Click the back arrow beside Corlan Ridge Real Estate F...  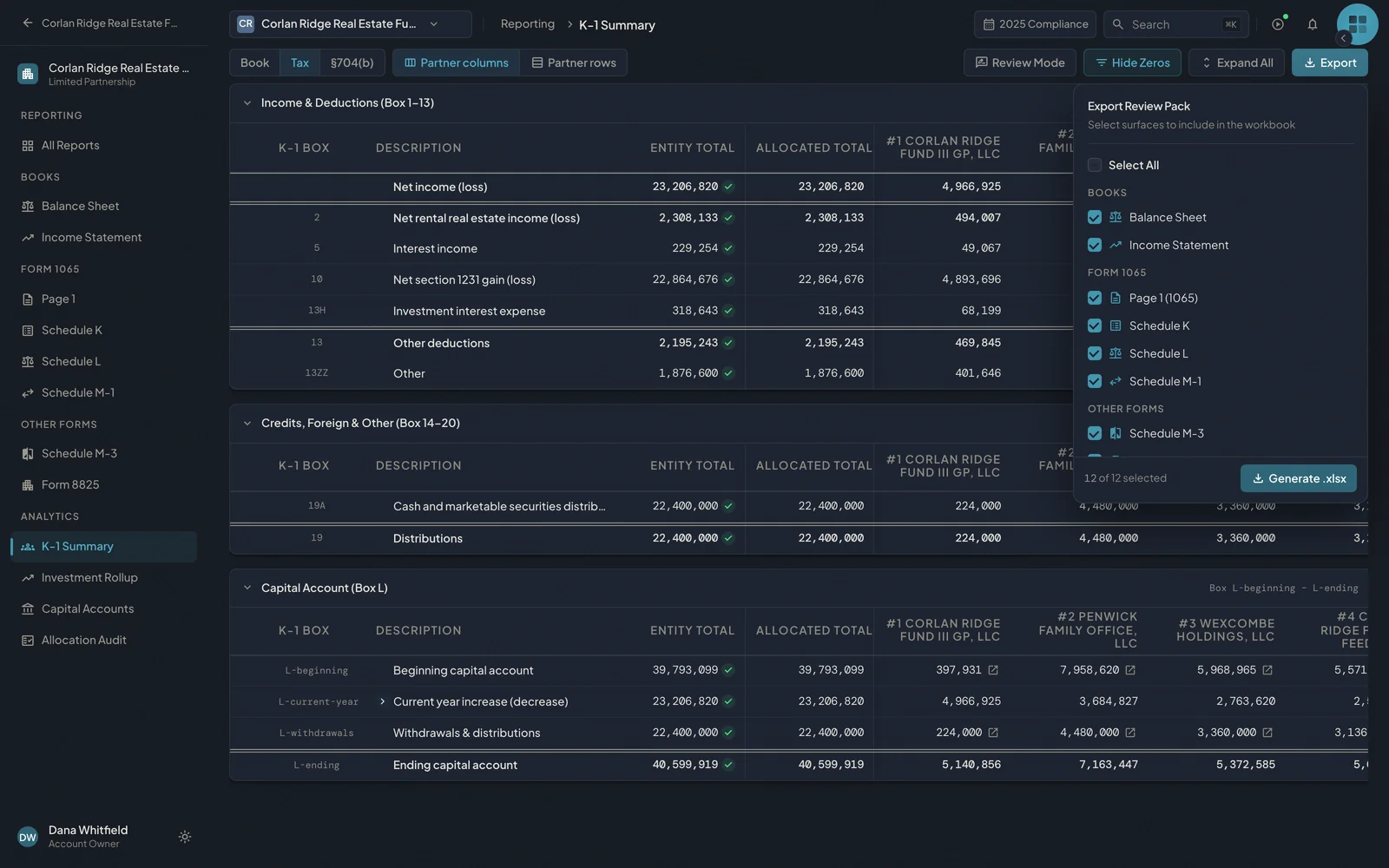click(x=28, y=23)
